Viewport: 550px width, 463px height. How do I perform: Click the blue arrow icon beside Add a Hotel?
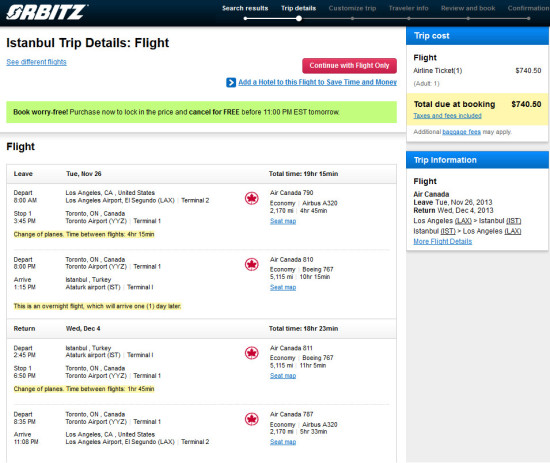(x=231, y=82)
